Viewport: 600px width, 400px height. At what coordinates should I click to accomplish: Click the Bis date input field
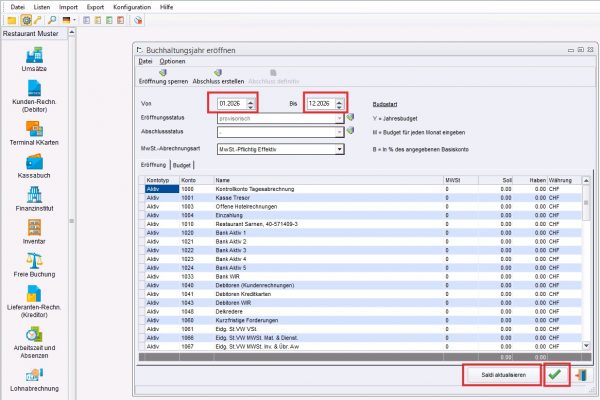click(x=323, y=102)
